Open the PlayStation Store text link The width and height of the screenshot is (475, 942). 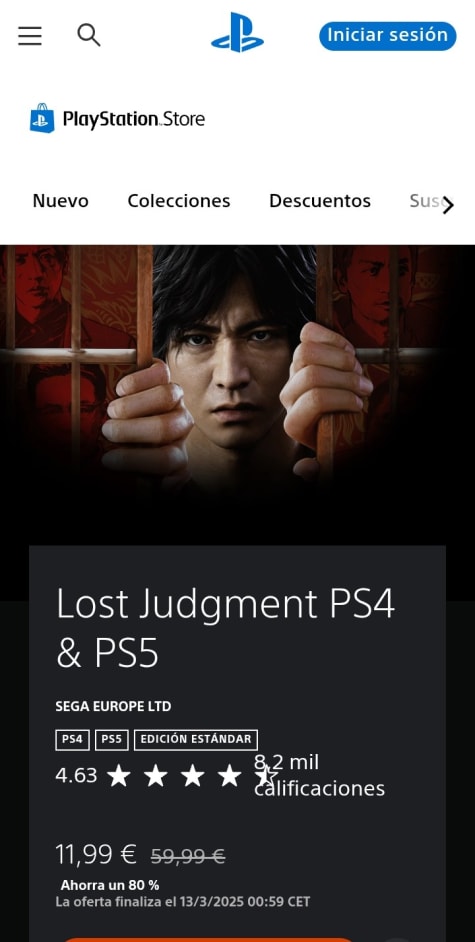pos(134,119)
